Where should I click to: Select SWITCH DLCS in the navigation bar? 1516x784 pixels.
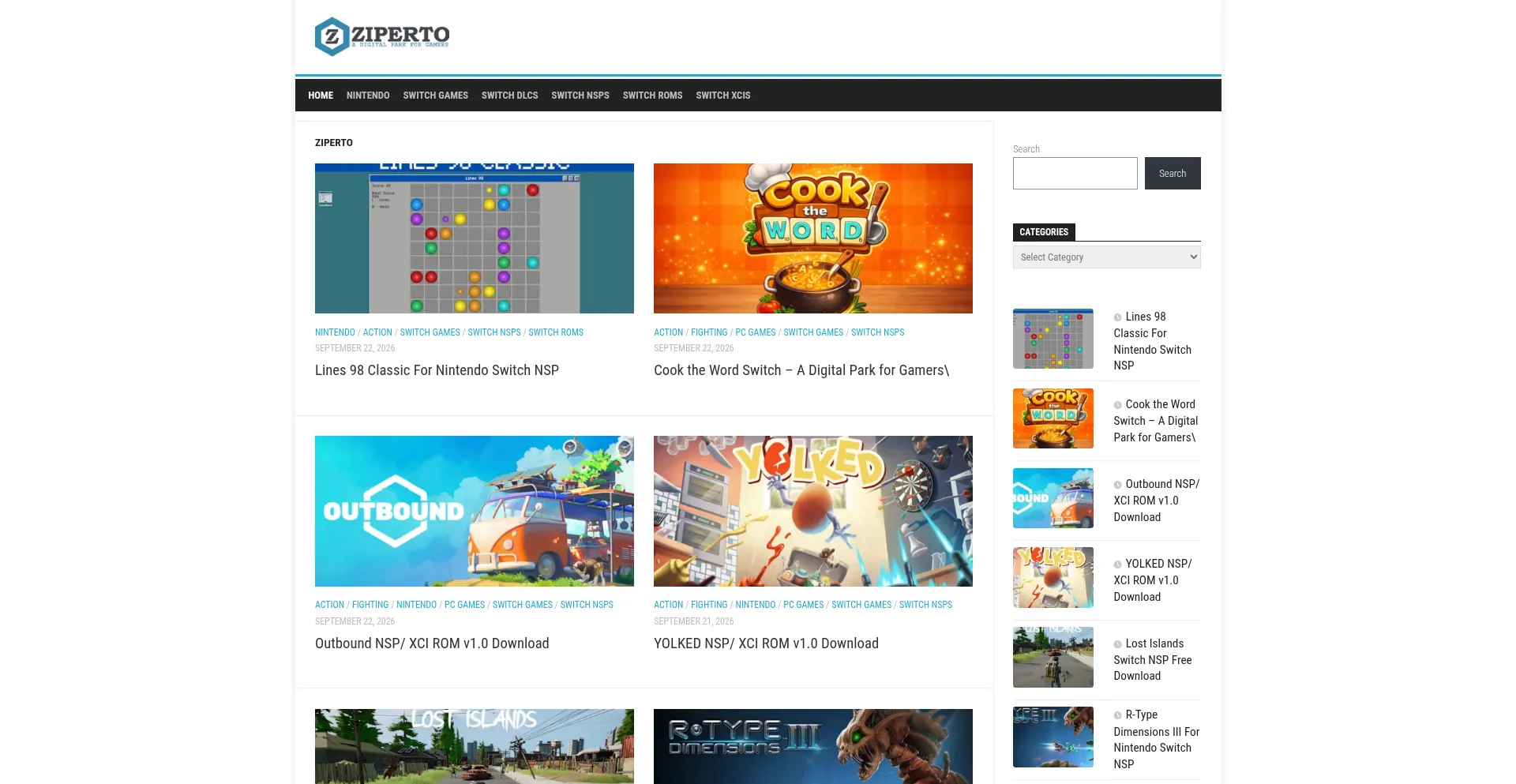(x=509, y=96)
